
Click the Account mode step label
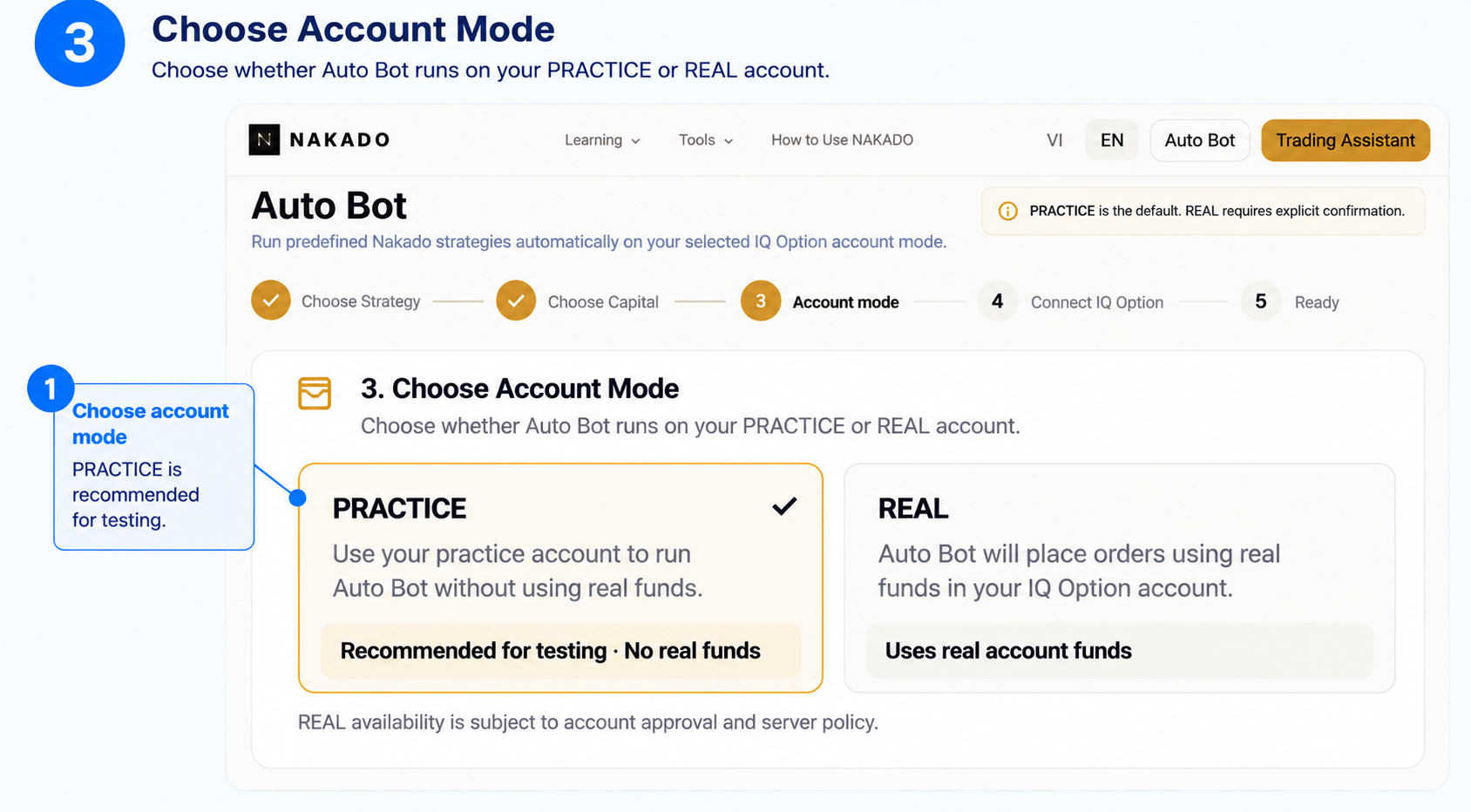point(845,302)
